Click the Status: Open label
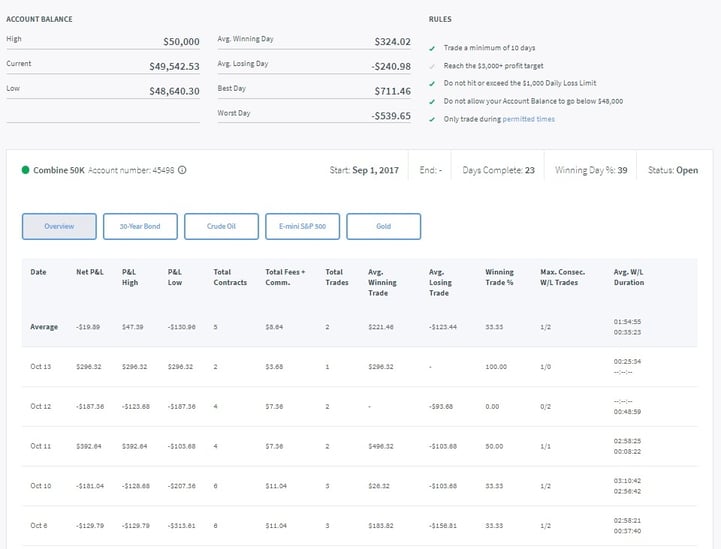The width and height of the screenshot is (721, 549). (672, 170)
